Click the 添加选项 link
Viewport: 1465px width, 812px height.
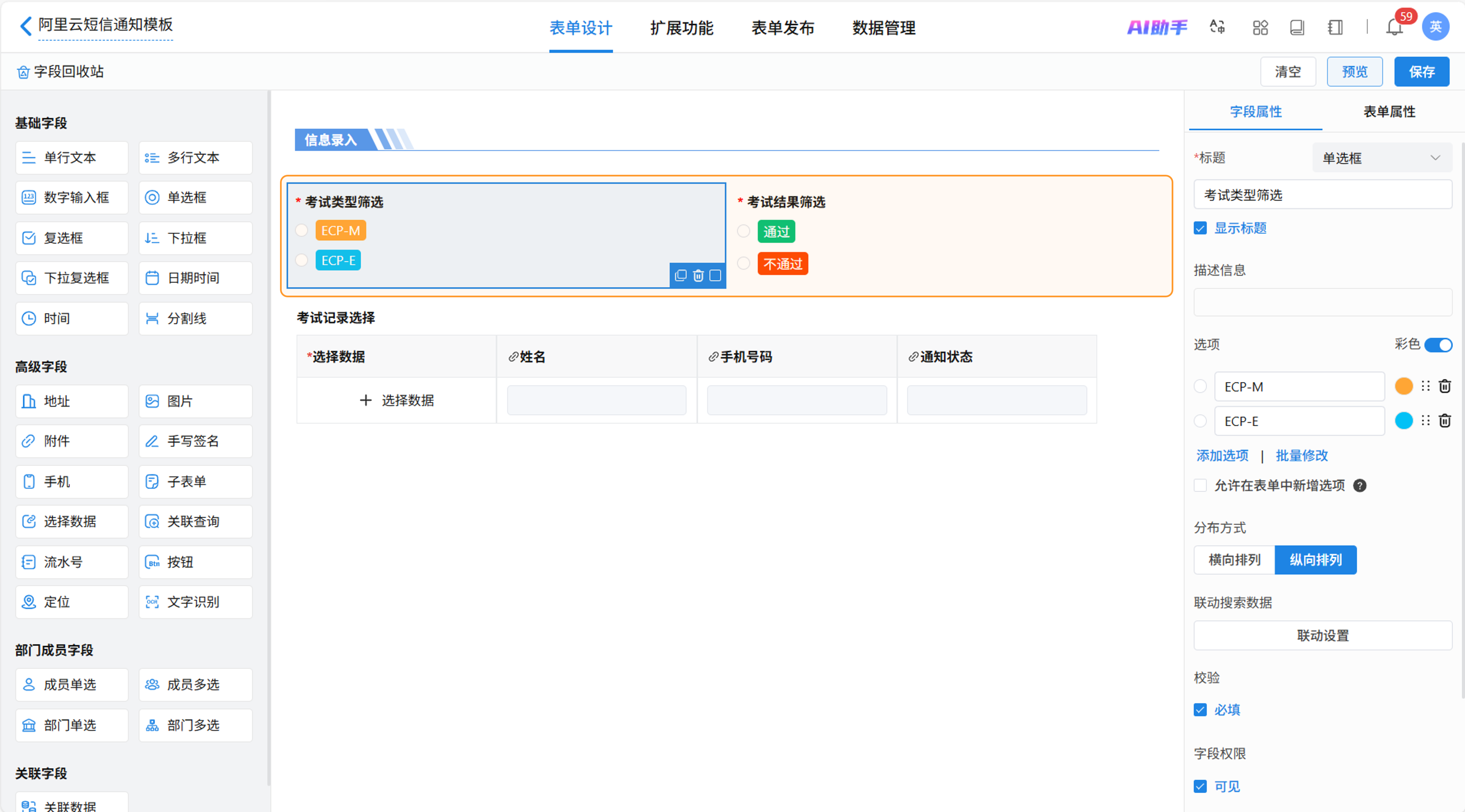pyautogui.click(x=1222, y=456)
